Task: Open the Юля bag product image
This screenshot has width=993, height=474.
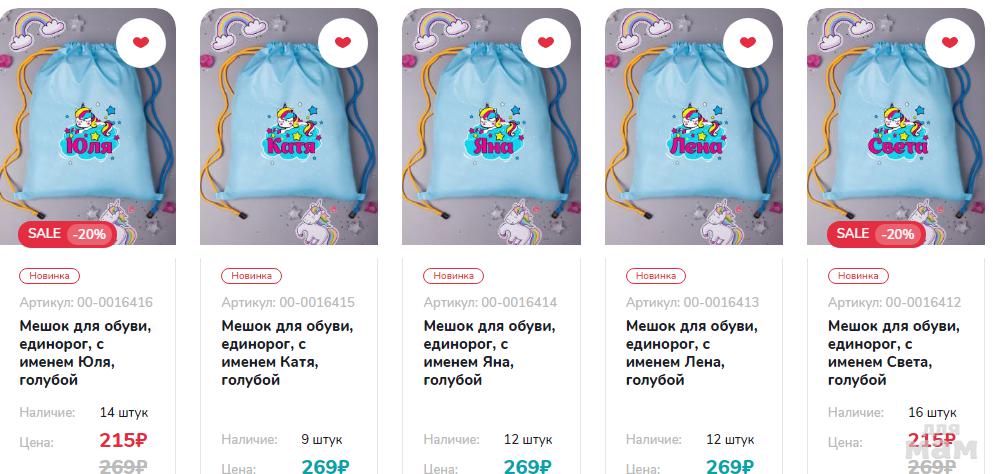Action: pyautogui.click(x=88, y=126)
